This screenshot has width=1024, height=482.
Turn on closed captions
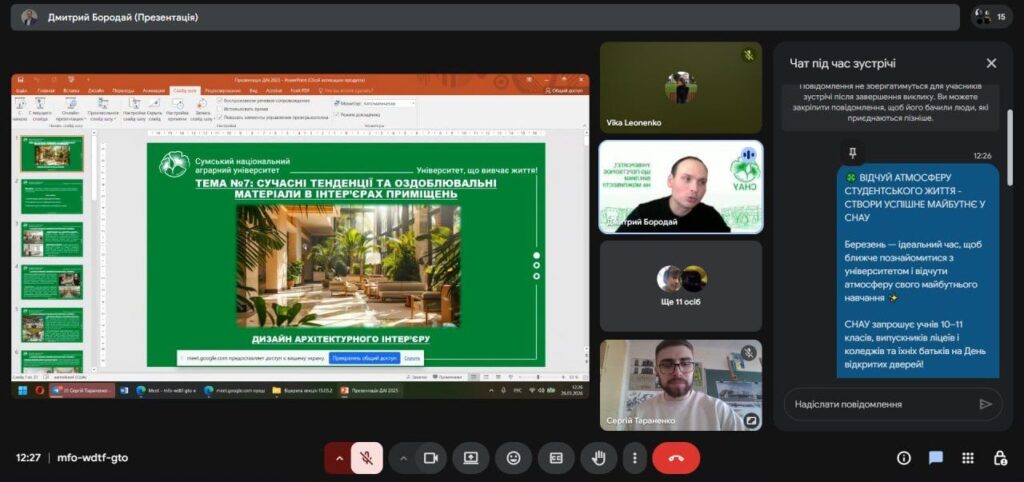[x=556, y=458]
